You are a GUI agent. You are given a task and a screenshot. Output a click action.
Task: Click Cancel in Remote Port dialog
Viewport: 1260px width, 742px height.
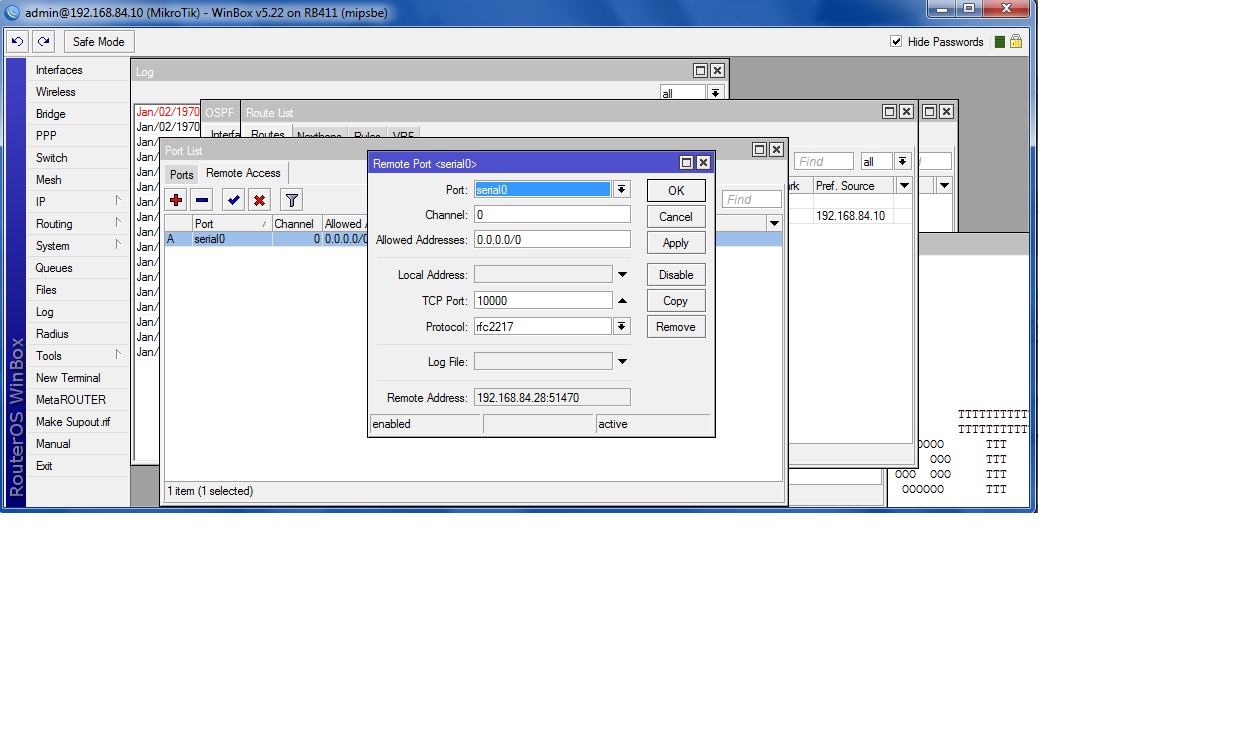pos(676,216)
